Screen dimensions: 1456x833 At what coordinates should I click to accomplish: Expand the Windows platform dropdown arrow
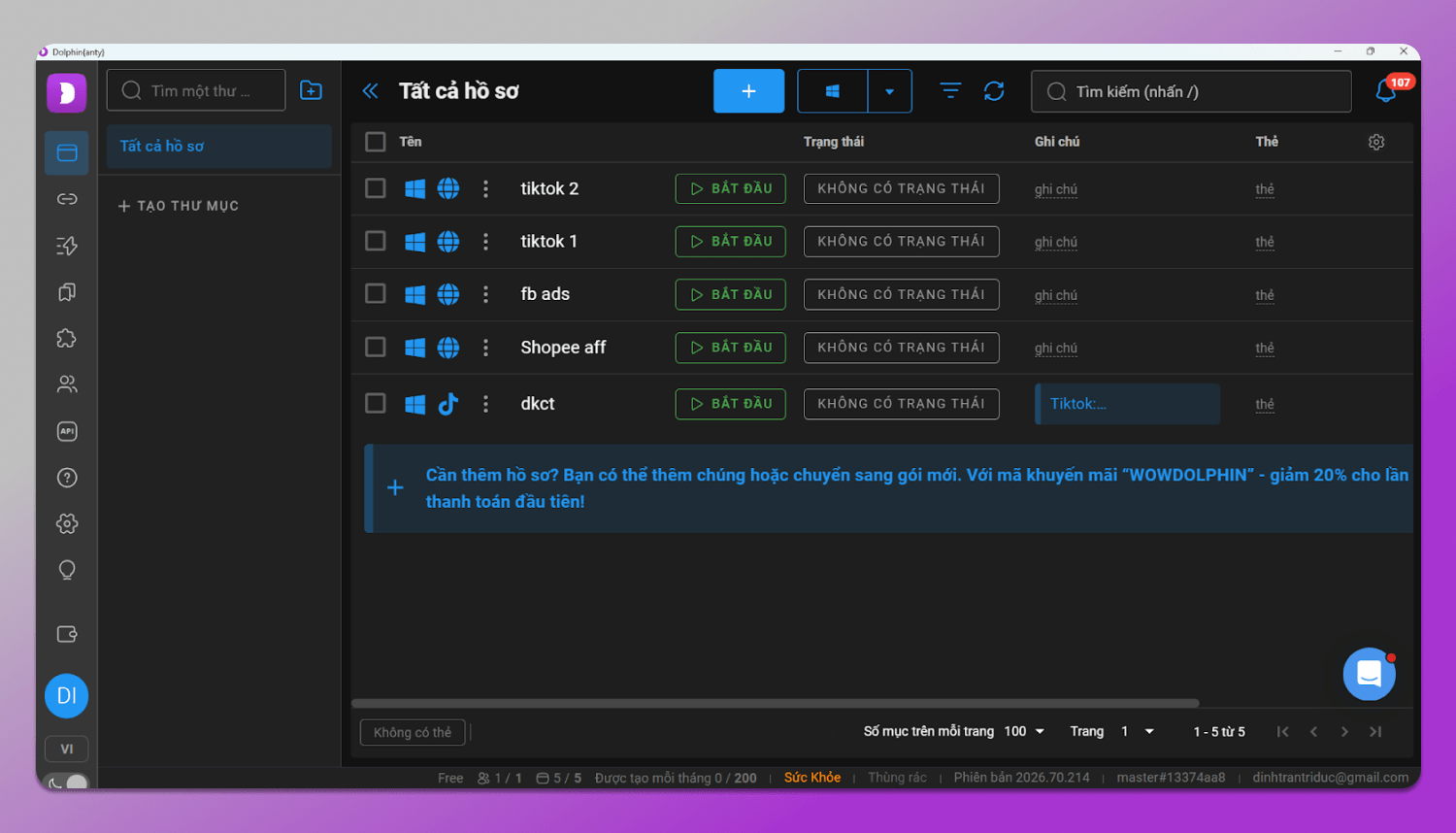[x=889, y=91]
